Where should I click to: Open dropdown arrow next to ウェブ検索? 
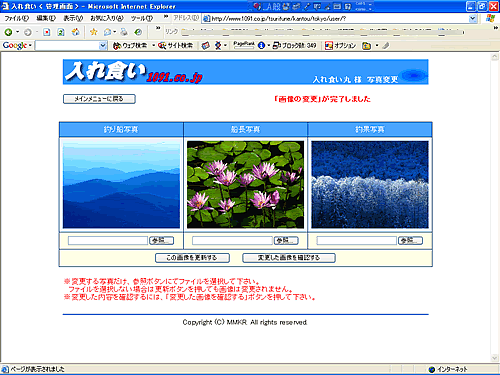click(154, 46)
